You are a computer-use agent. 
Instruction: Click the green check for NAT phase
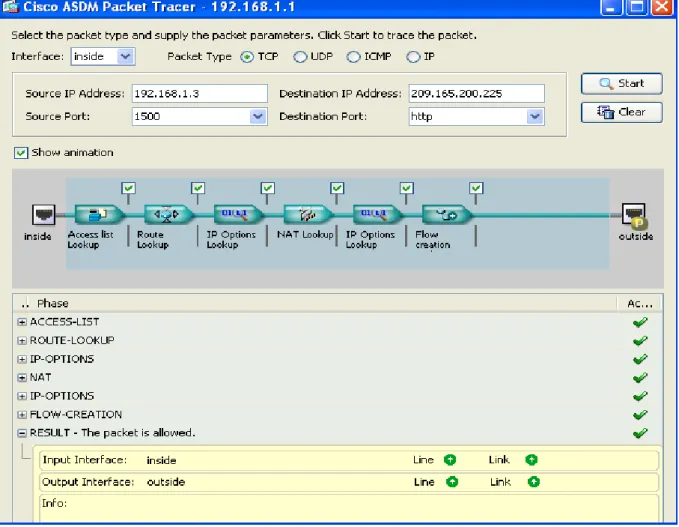[x=640, y=378]
